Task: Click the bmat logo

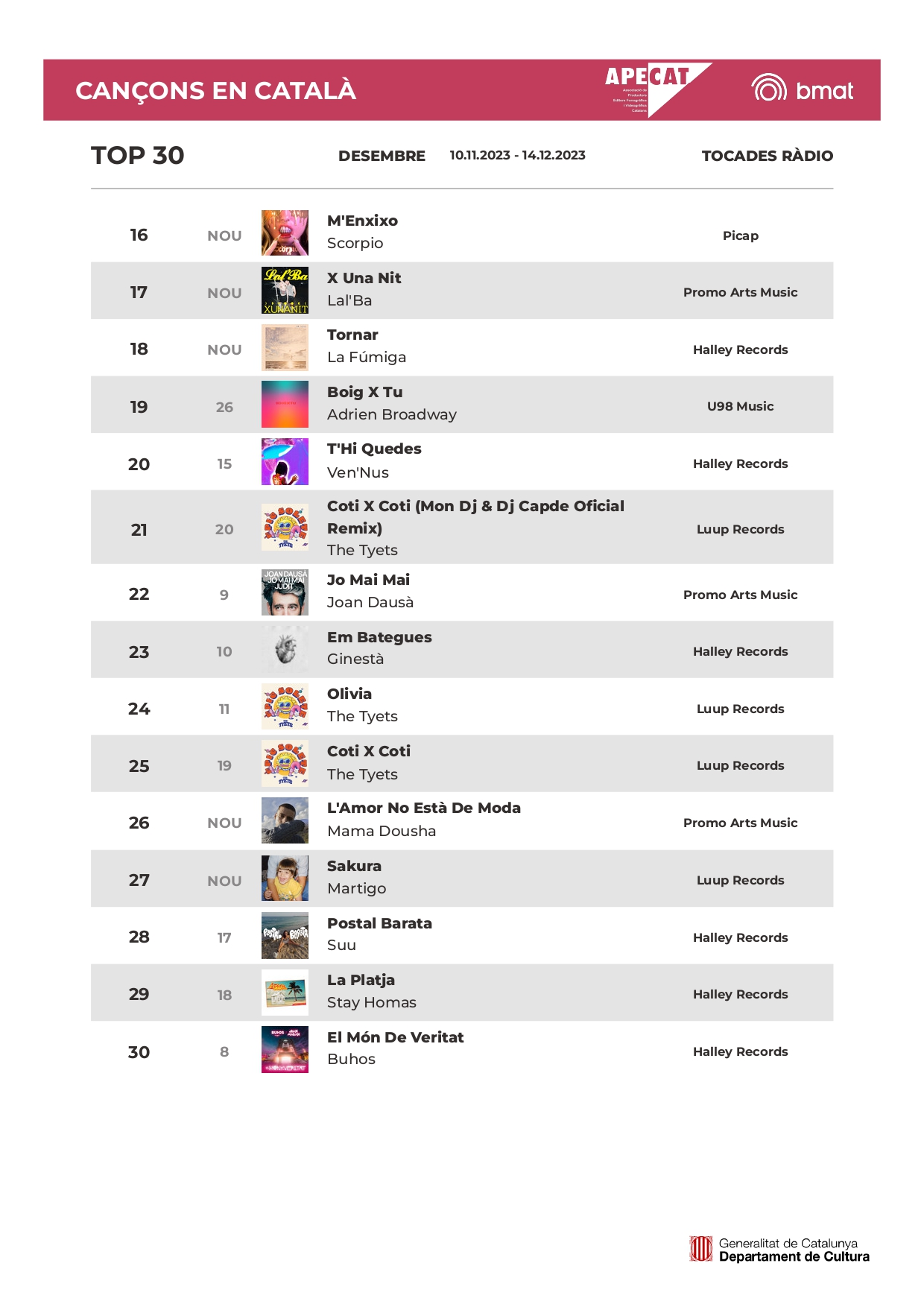Action: pyautogui.click(x=803, y=90)
